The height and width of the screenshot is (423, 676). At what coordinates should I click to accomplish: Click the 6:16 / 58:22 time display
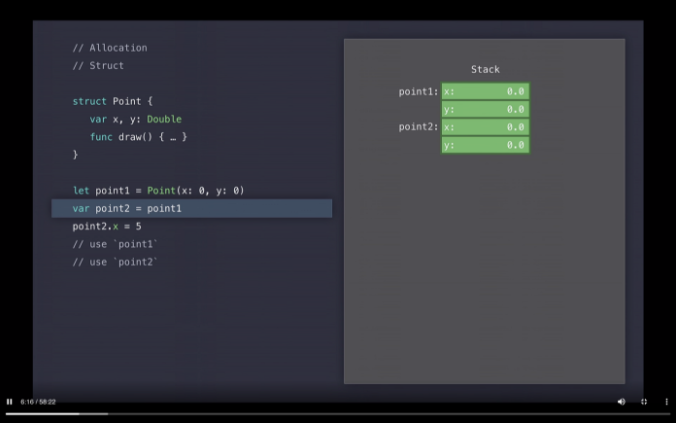click(38, 402)
